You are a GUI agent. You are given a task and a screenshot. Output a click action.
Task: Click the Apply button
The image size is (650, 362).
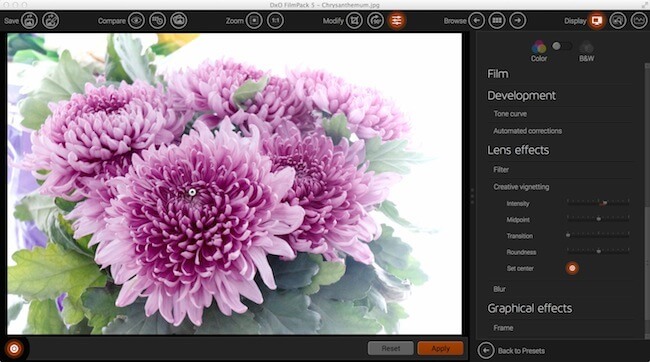440,348
